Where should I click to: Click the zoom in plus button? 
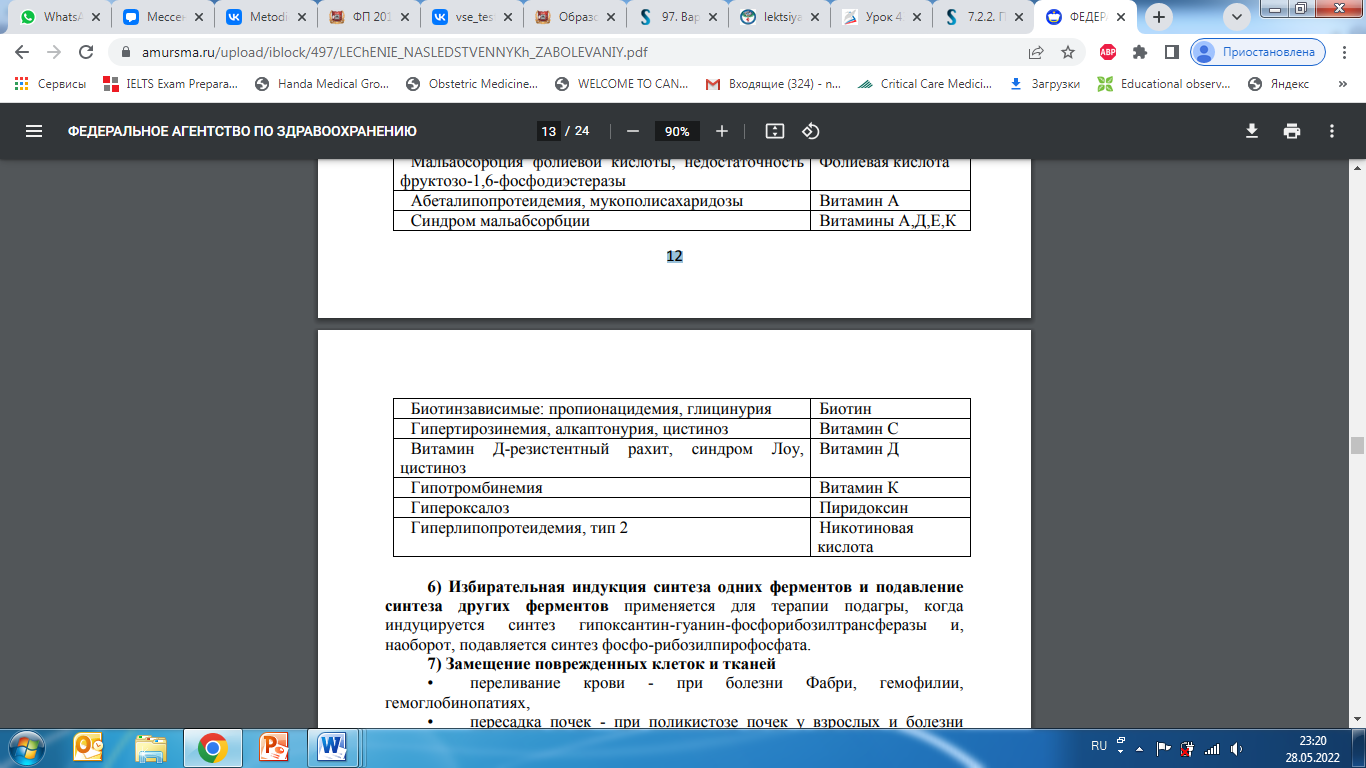pyautogui.click(x=722, y=131)
